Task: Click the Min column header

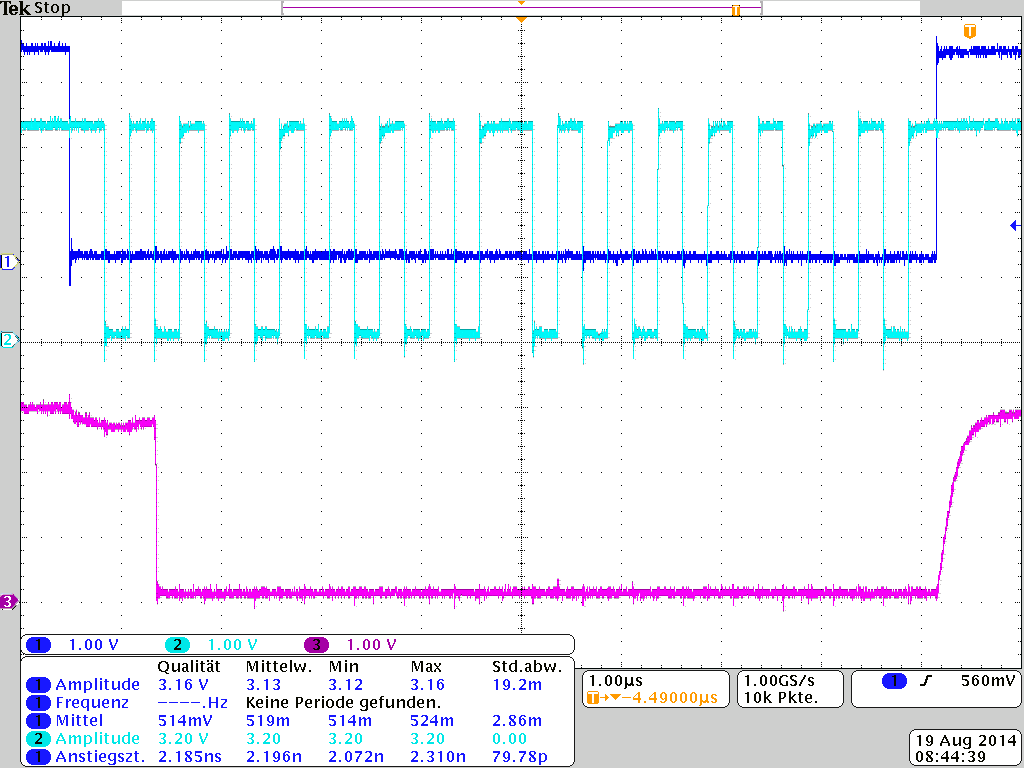Action: [x=344, y=667]
